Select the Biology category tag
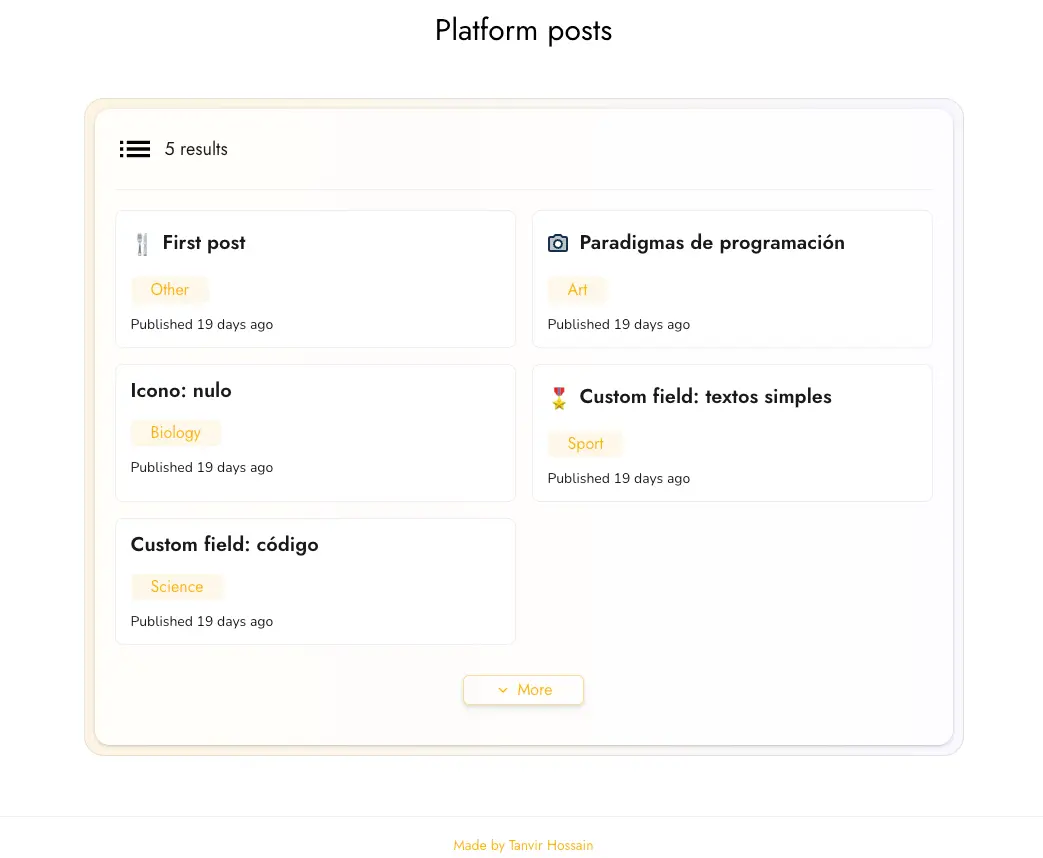The image size is (1043, 858). [176, 433]
